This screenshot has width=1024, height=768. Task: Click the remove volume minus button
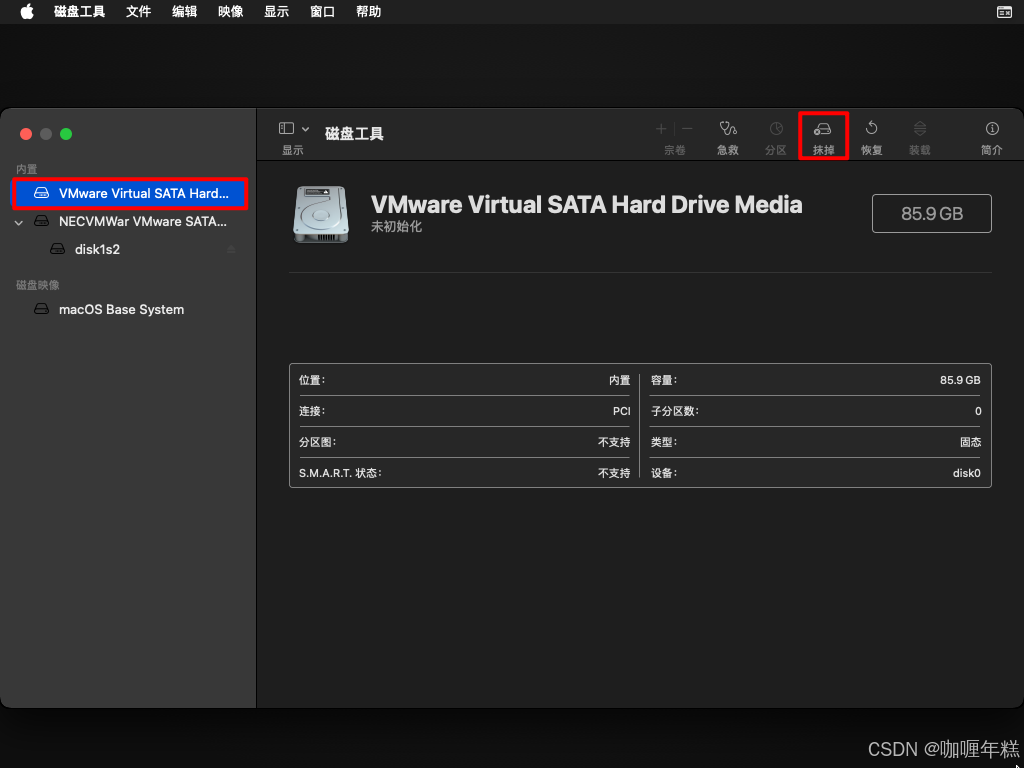pos(687,129)
